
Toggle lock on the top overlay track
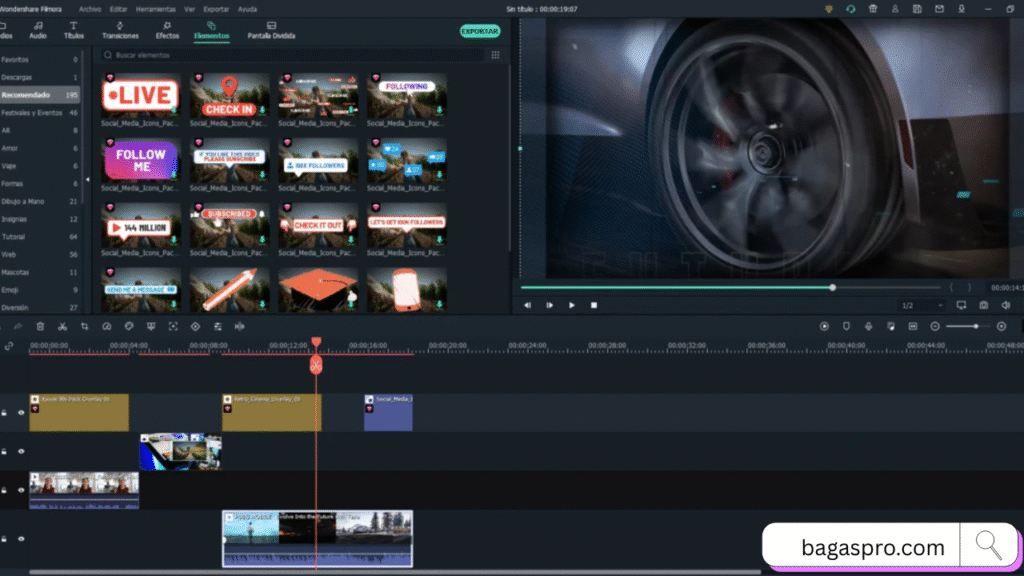[5, 412]
